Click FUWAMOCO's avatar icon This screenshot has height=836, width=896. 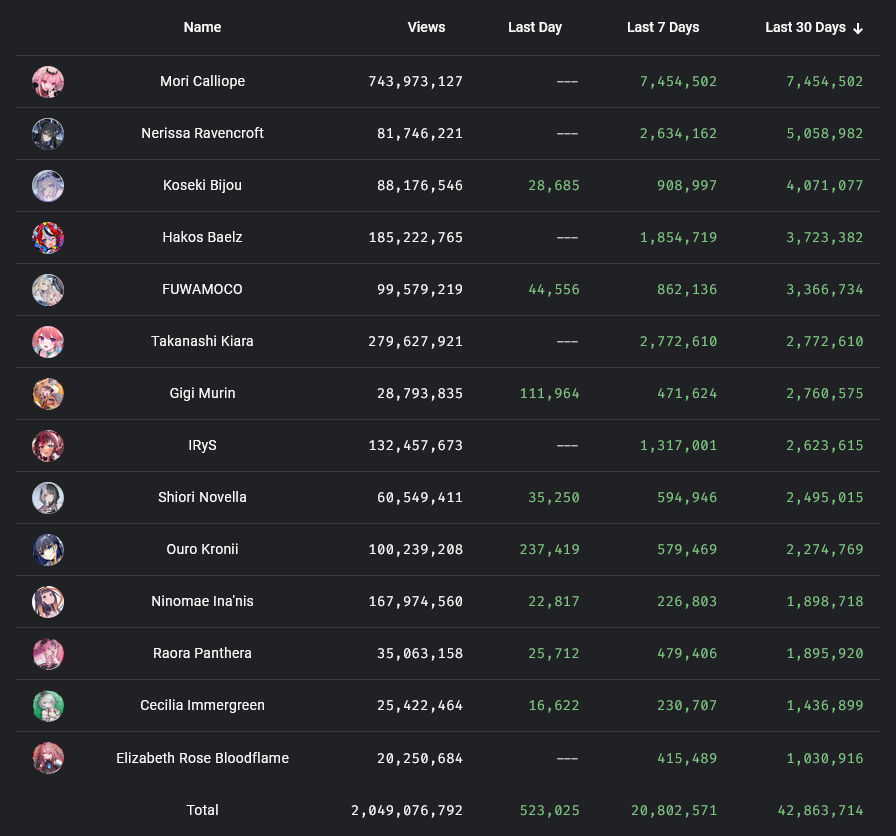[x=48, y=290]
